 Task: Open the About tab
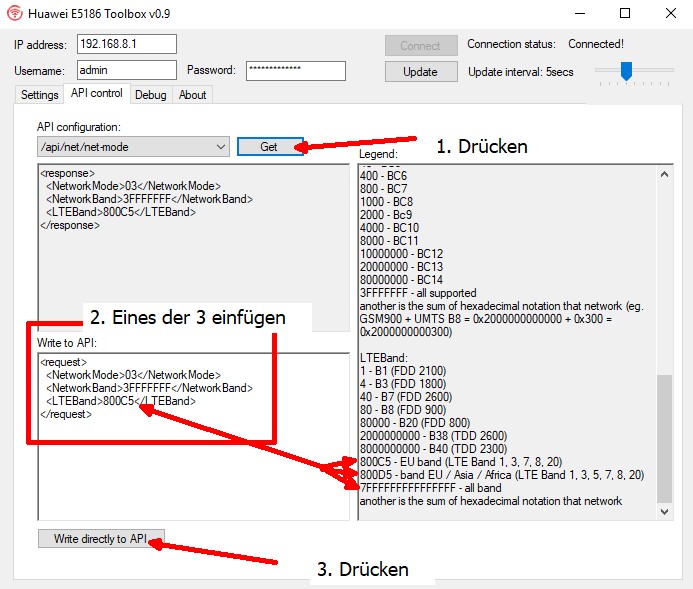[x=192, y=95]
